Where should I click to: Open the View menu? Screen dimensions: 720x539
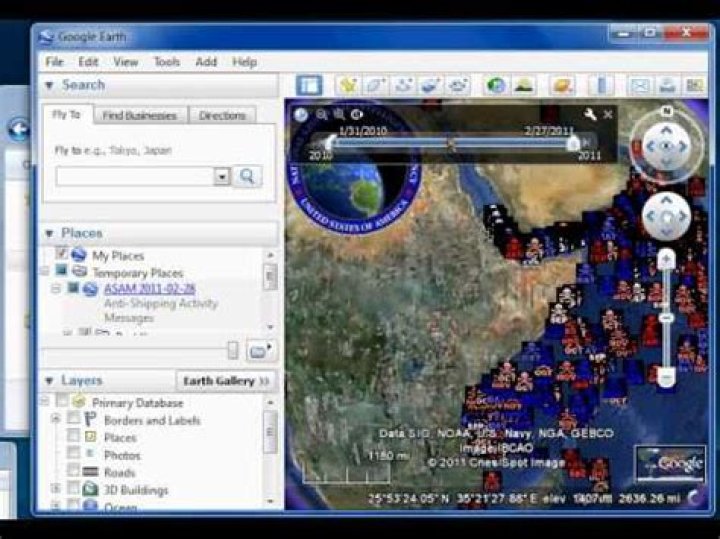(125, 62)
